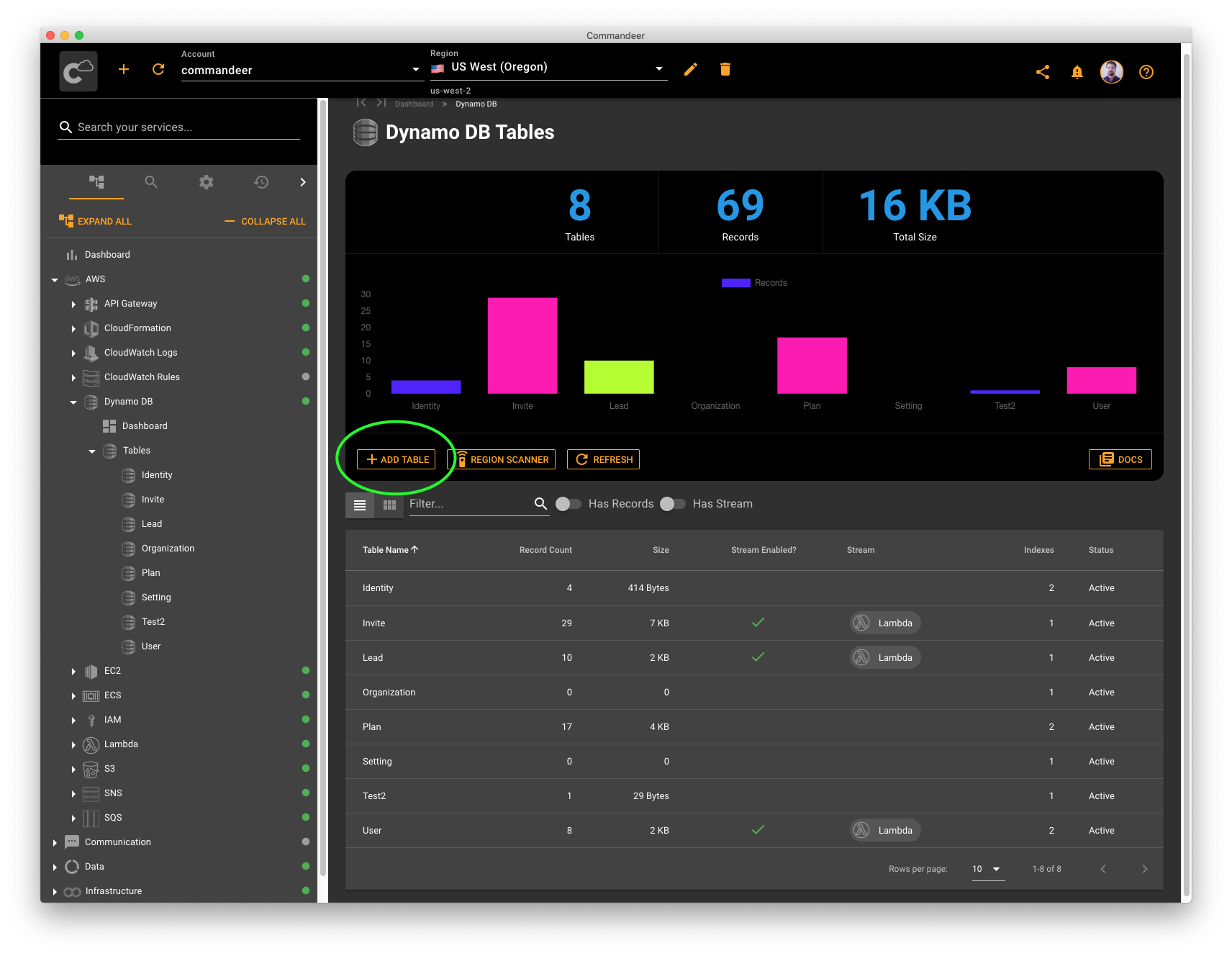This screenshot has height=956, width=1232.
Task: Click the Setting row in table
Action: 754,762
